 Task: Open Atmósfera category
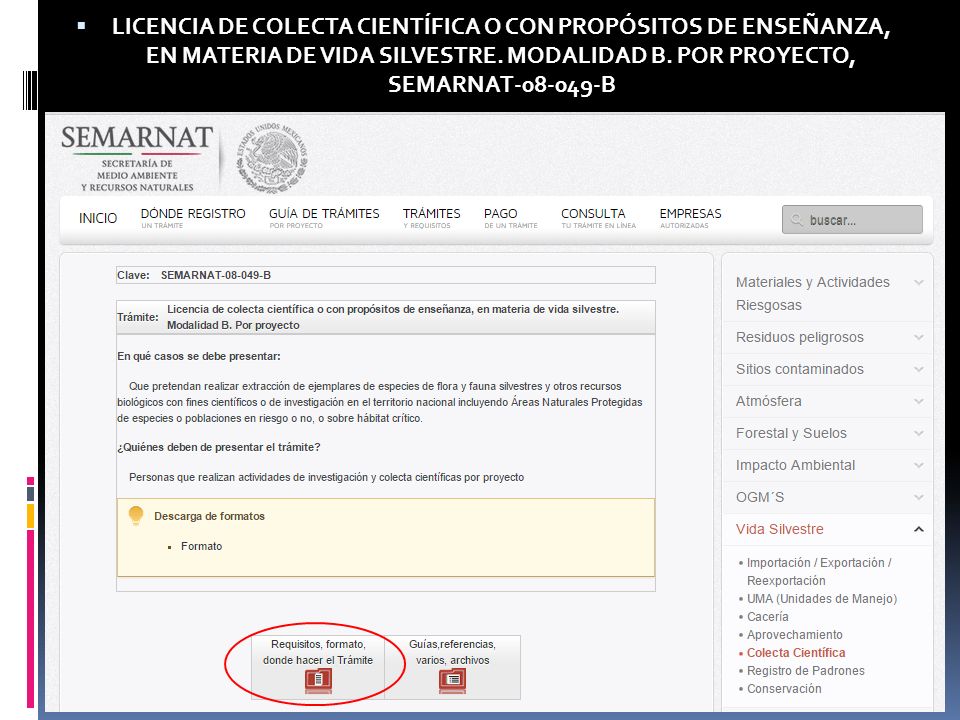[x=768, y=401]
